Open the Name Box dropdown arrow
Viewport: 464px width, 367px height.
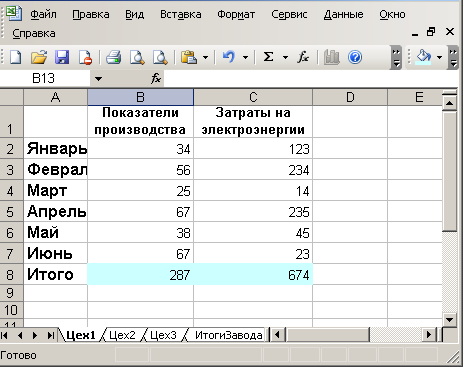[x=98, y=79]
